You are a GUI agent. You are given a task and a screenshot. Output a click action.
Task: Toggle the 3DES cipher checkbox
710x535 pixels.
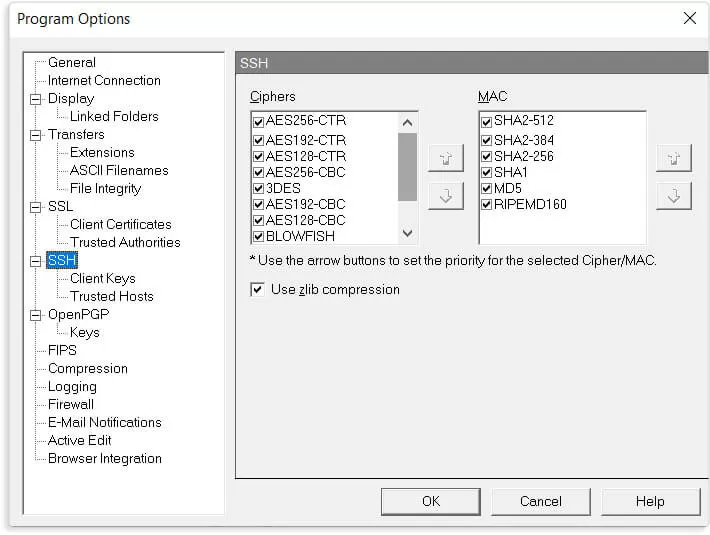coord(259,188)
